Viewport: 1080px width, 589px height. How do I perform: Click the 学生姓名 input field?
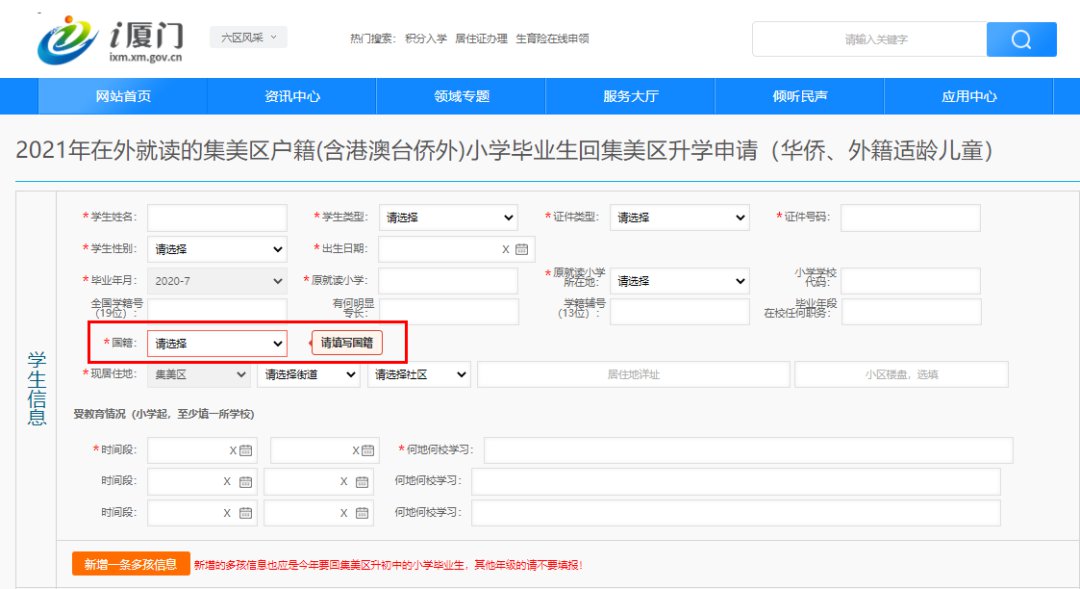[x=217, y=218]
